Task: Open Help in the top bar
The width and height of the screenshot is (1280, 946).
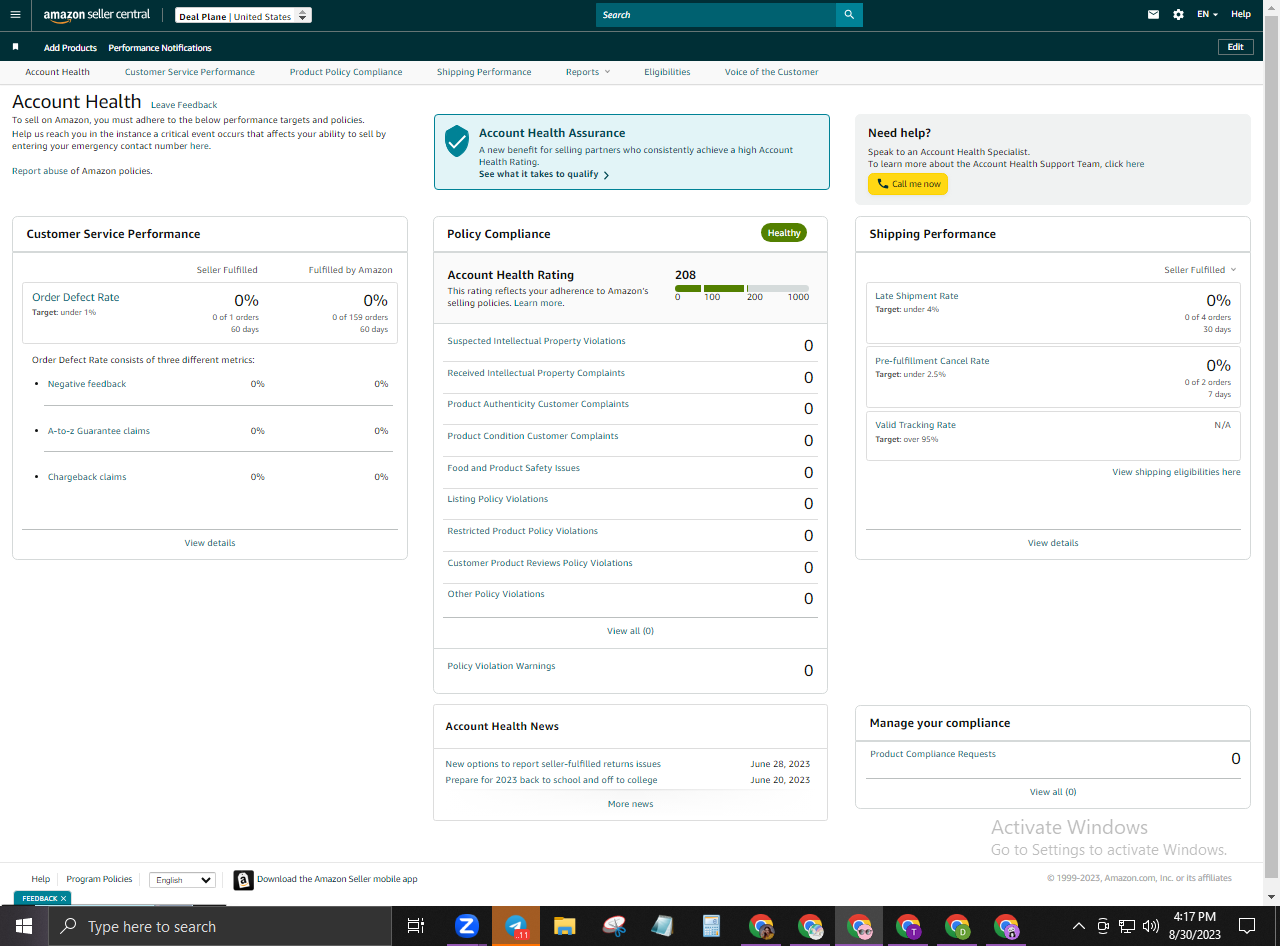Action: coord(1241,15)
